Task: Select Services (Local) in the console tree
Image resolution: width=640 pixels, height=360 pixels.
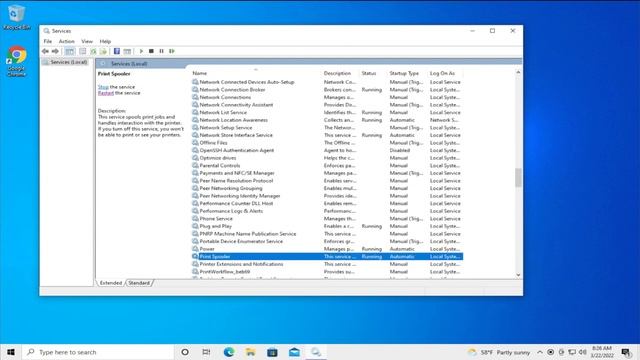Action: (x=69, y=62)
